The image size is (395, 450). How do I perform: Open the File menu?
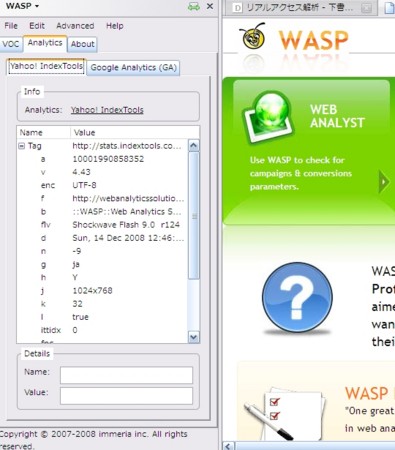coord(11,26)
